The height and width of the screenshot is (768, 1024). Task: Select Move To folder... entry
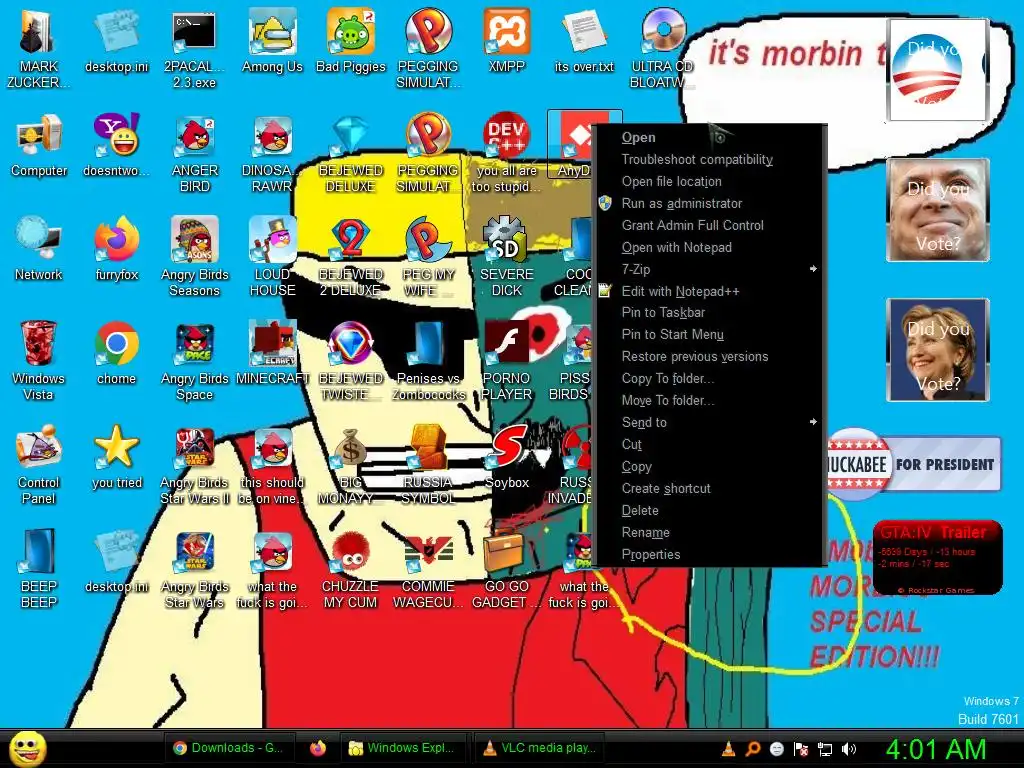click(709, 400)
